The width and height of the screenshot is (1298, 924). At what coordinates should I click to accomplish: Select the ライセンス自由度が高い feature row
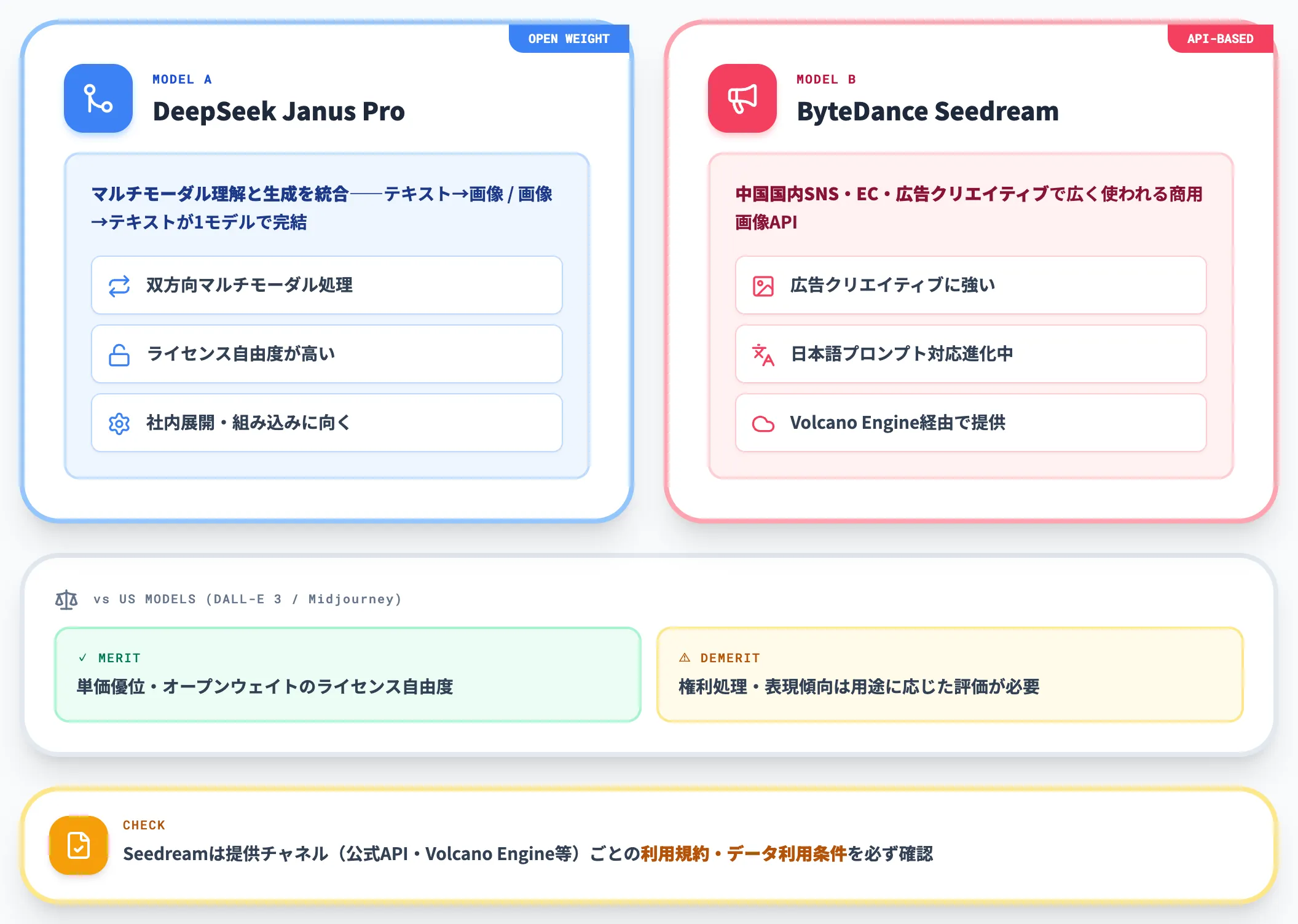coord(327,354)
